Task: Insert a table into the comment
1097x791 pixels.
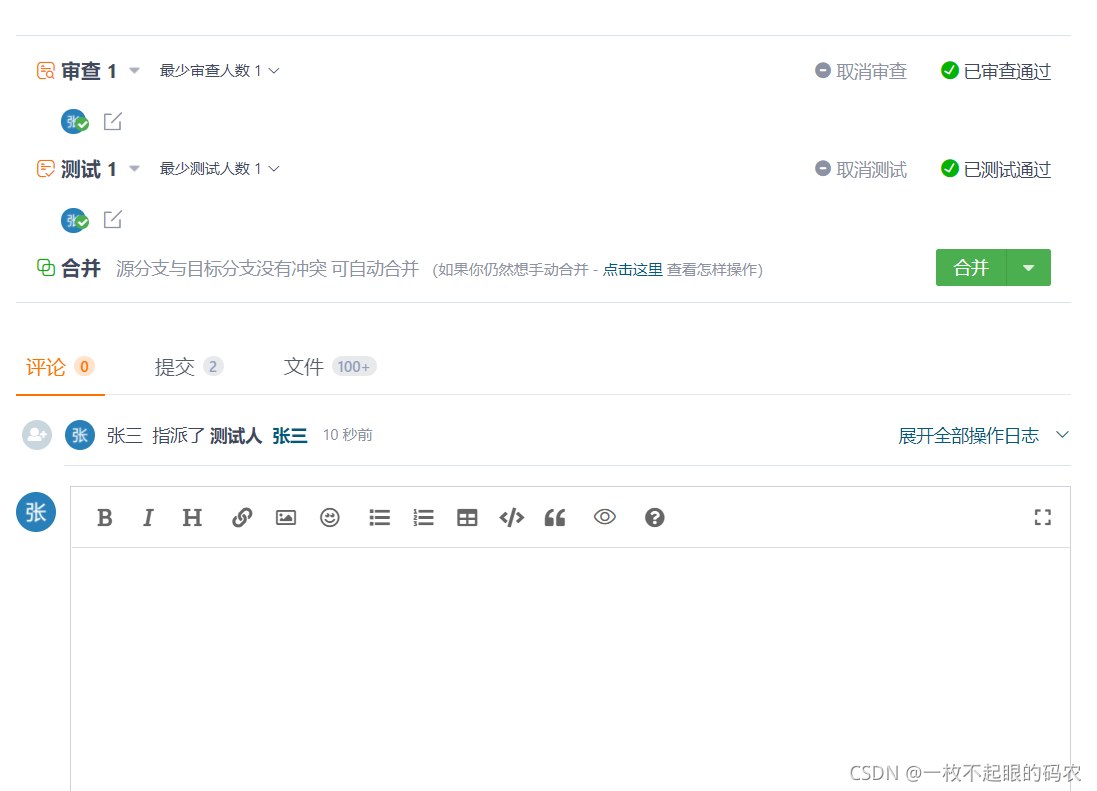Action: pos(466,517)
